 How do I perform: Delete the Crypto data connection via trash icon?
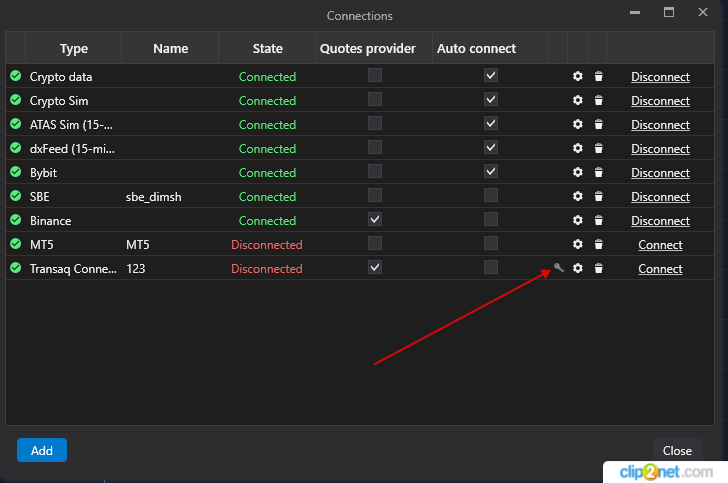(598, 76)
